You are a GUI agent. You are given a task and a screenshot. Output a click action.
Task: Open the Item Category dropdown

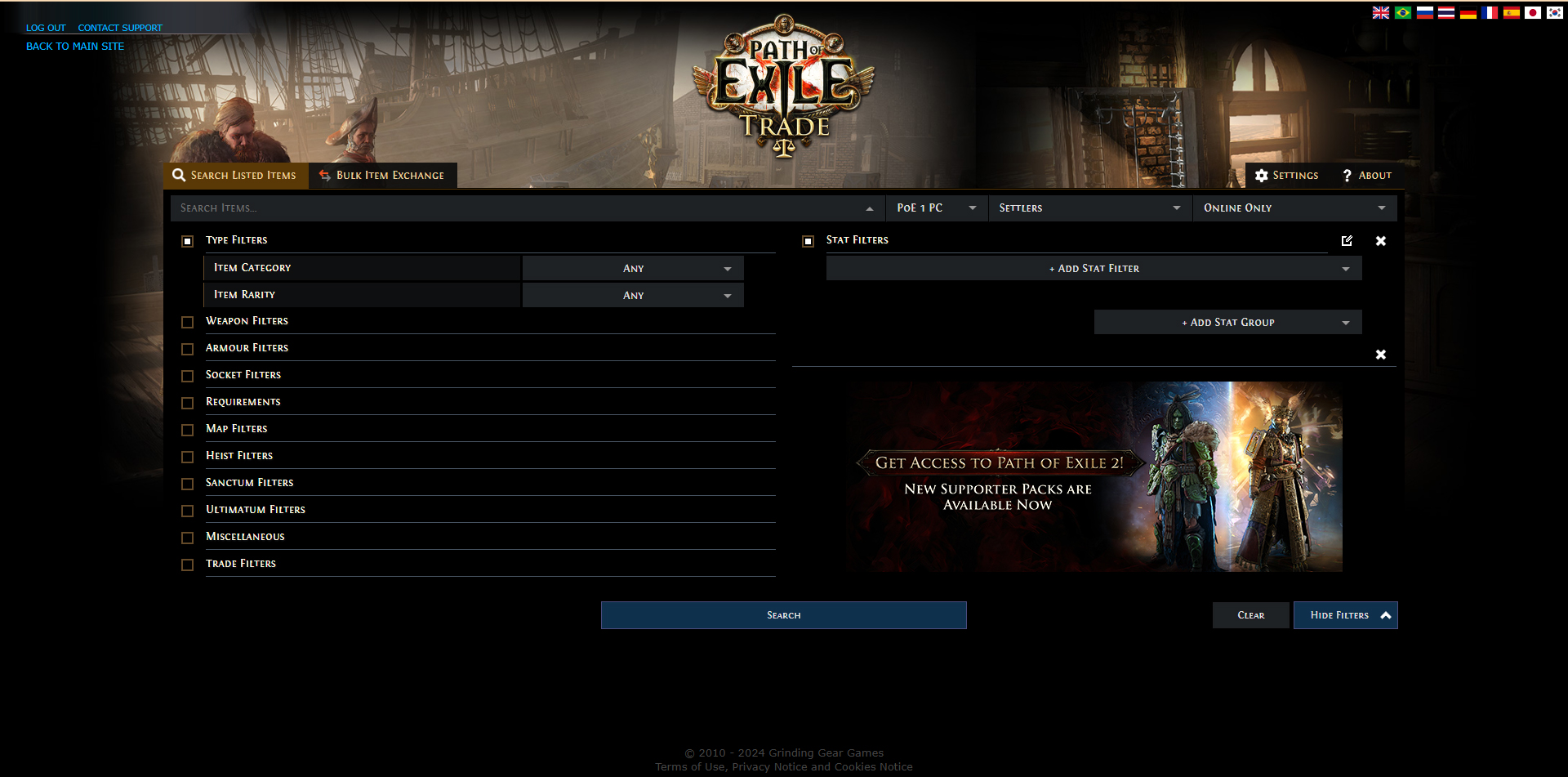[x=633, y=268]
